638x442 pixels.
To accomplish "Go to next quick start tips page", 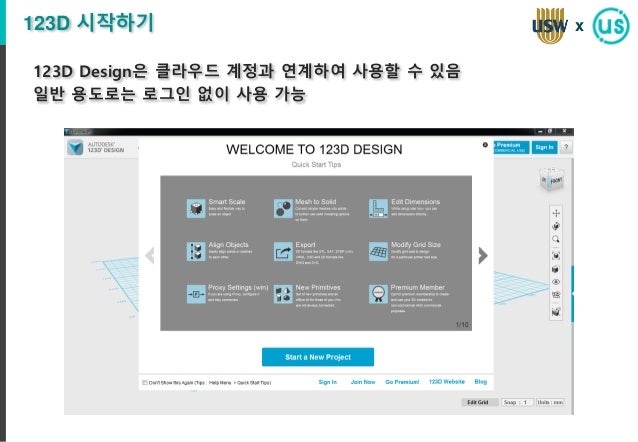I will [x=483, y=256].
